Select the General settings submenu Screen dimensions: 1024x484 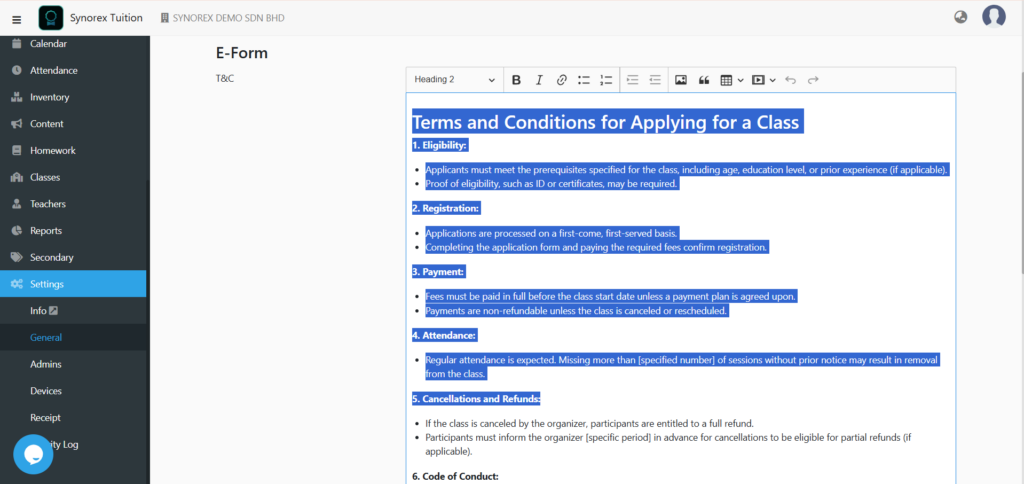click(73, 338)
